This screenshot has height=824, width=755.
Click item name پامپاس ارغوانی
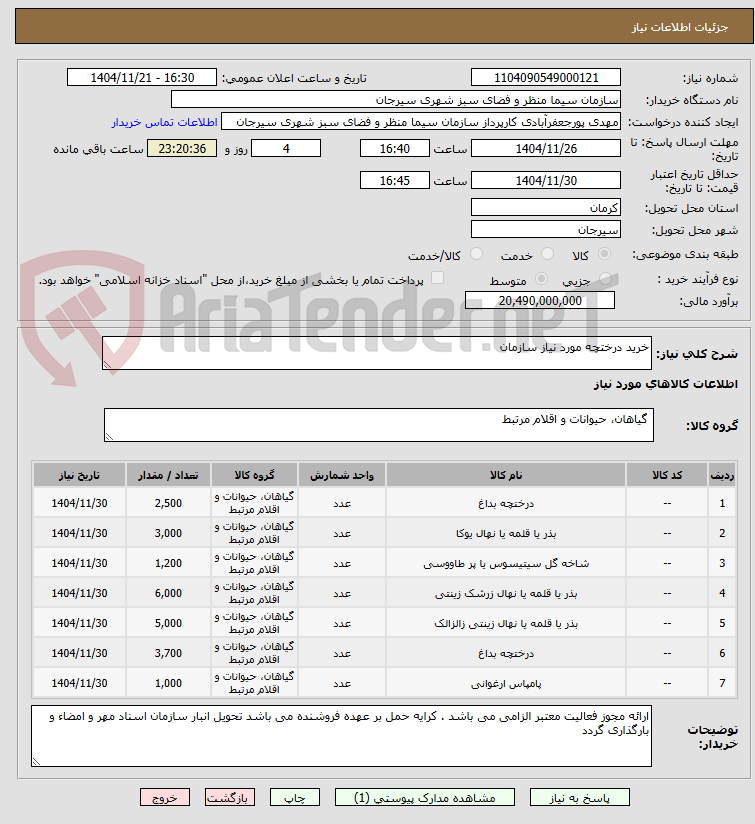pyautogui.click(x=505, y=683)
